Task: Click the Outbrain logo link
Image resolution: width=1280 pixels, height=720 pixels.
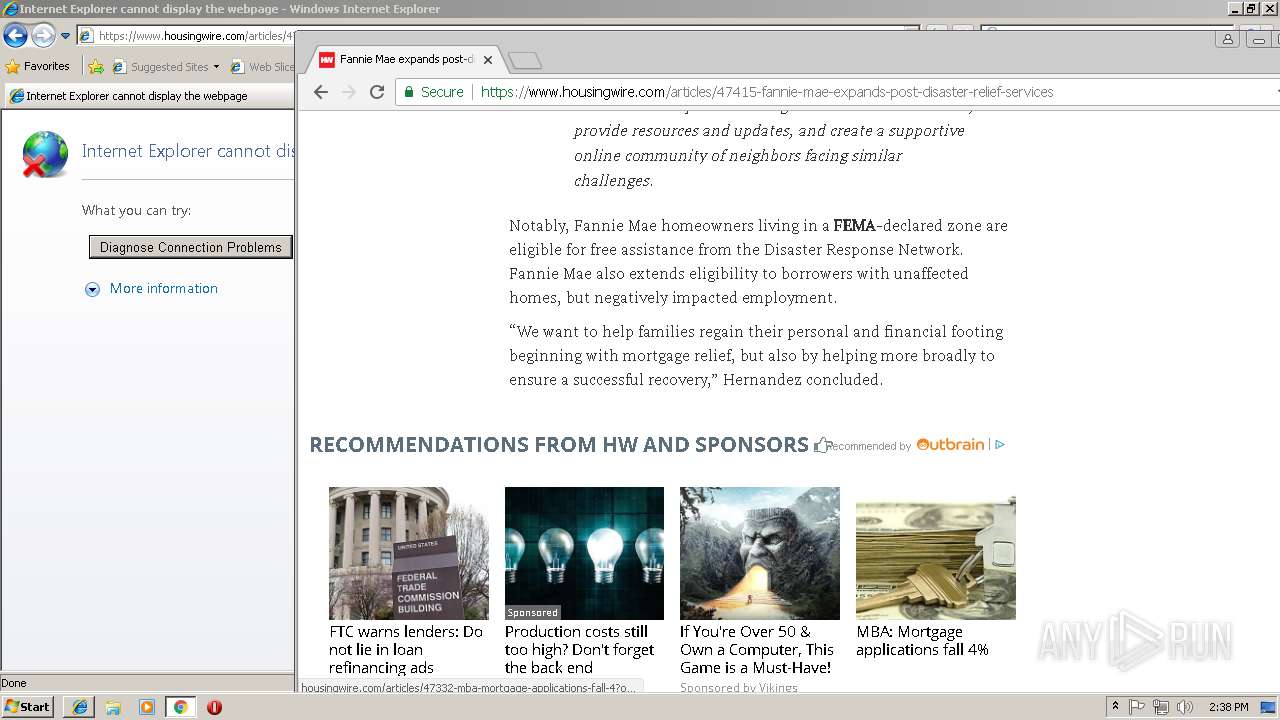Action: pyautogui.click(x=950, y=444)
